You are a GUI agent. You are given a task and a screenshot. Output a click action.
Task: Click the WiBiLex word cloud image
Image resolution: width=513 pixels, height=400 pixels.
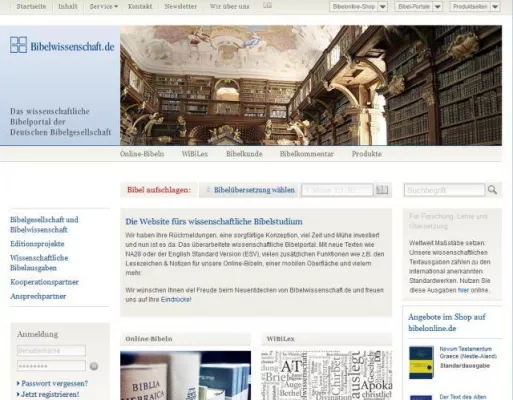click(x=327, y=375)
